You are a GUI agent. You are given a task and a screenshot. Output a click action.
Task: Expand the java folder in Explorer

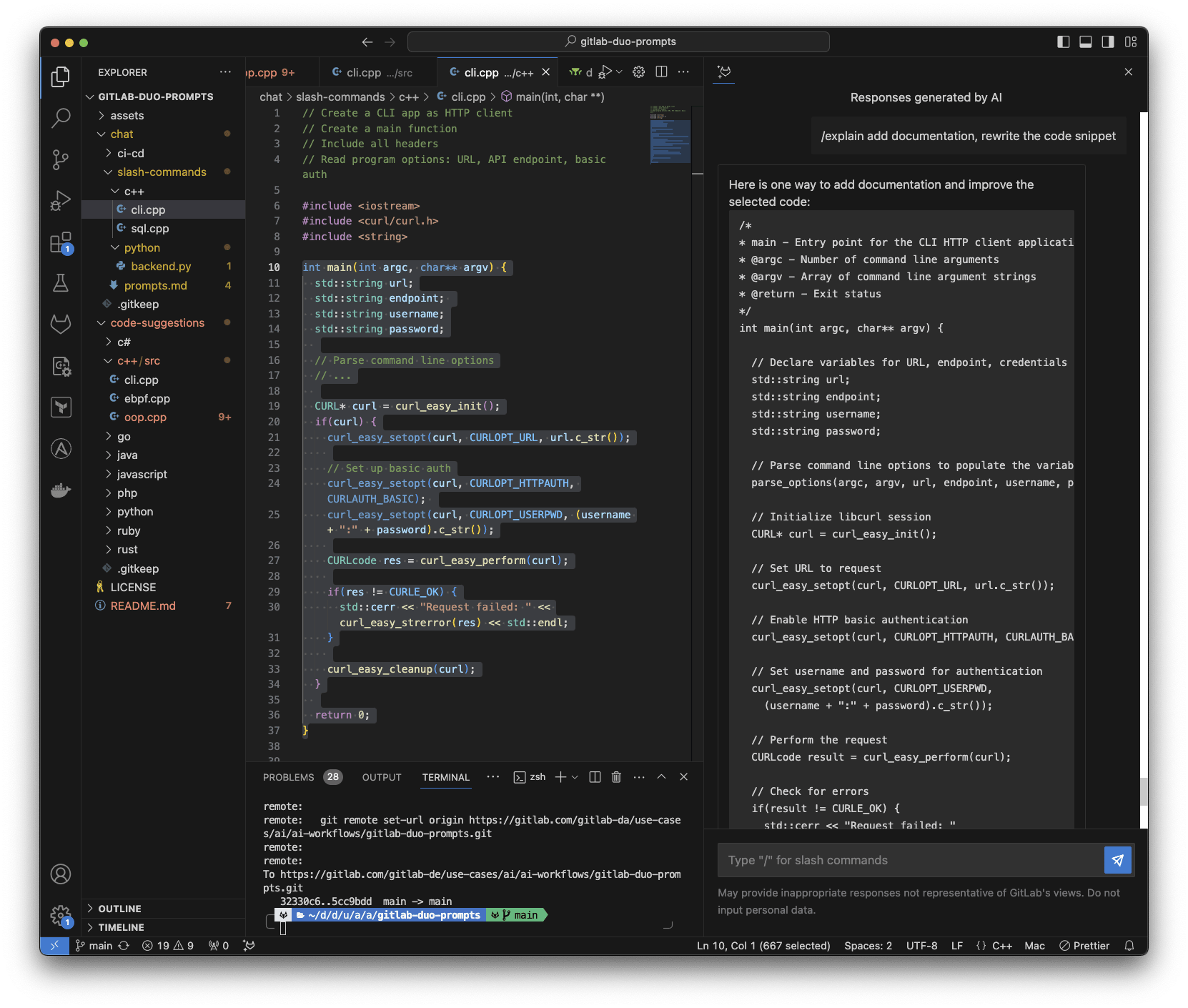pyautogui.click(x=127, y=455)
